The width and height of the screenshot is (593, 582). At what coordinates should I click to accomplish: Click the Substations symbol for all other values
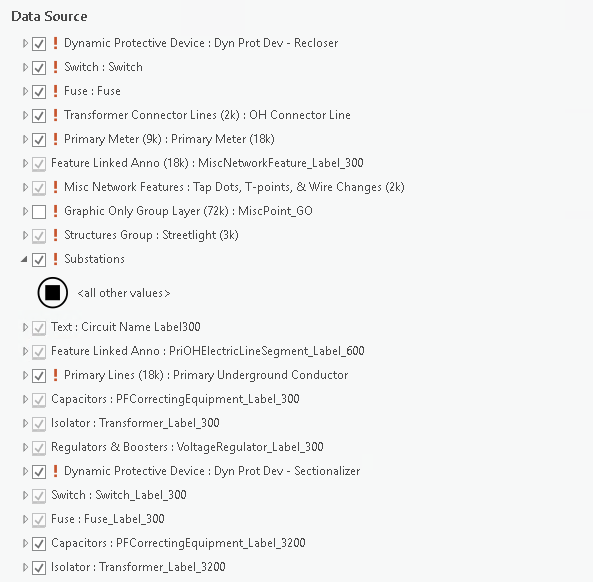[53, 293]
